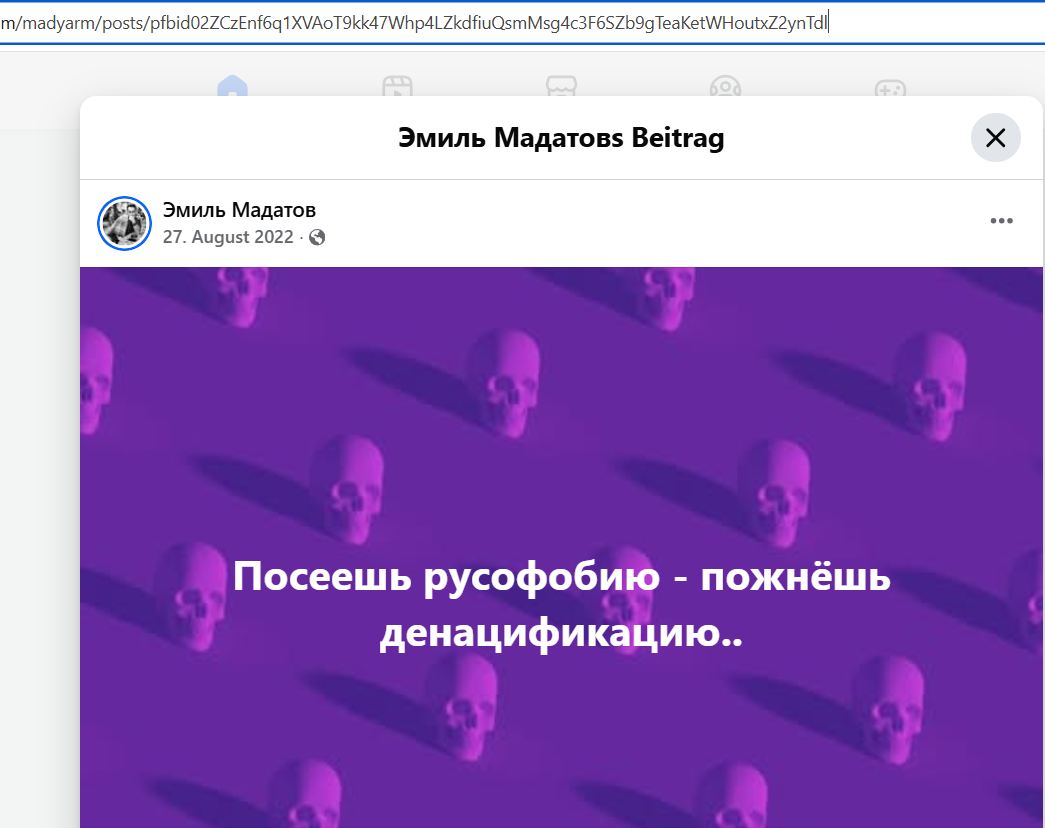Open Эмиль Мадатов's profile picture

point(125,223)
